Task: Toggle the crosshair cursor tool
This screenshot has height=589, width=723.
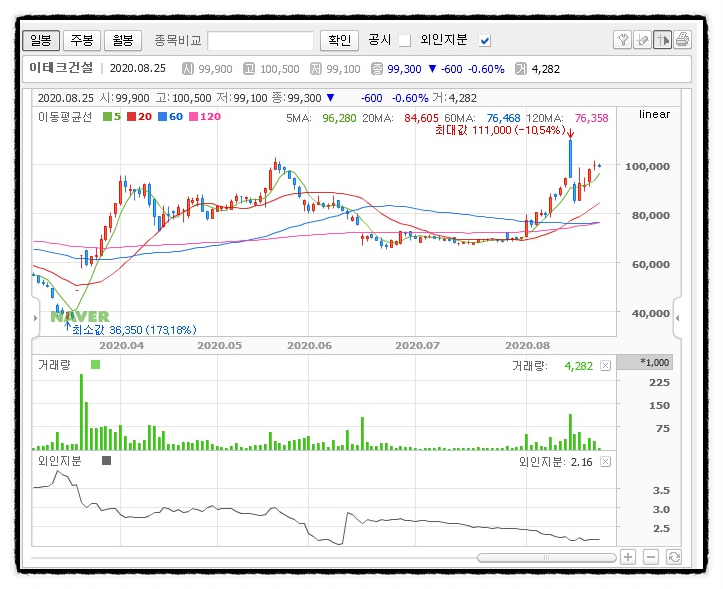Action: (662, 40)
